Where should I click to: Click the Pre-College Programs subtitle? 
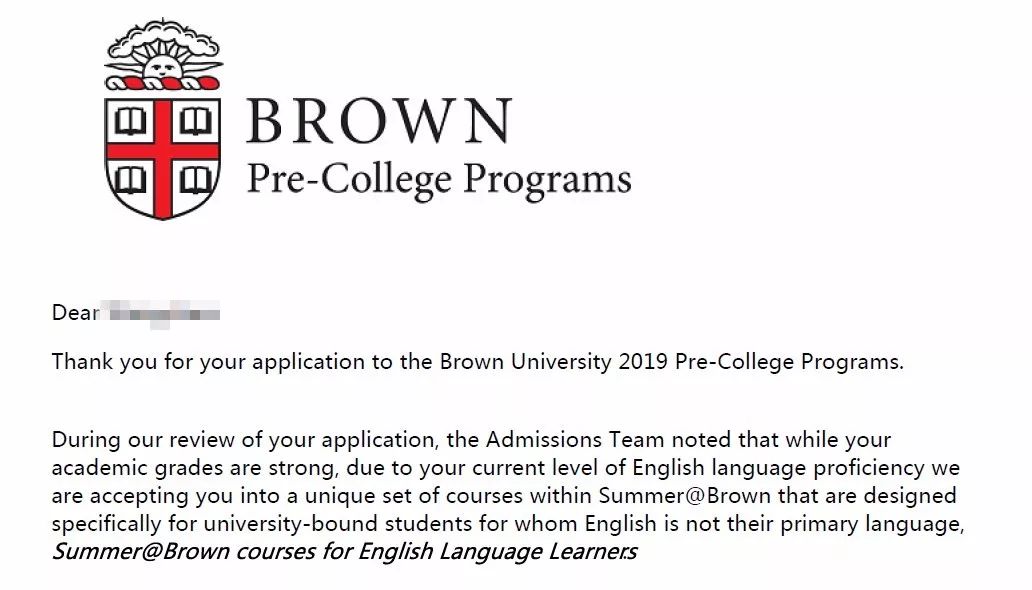click(438, 179)
